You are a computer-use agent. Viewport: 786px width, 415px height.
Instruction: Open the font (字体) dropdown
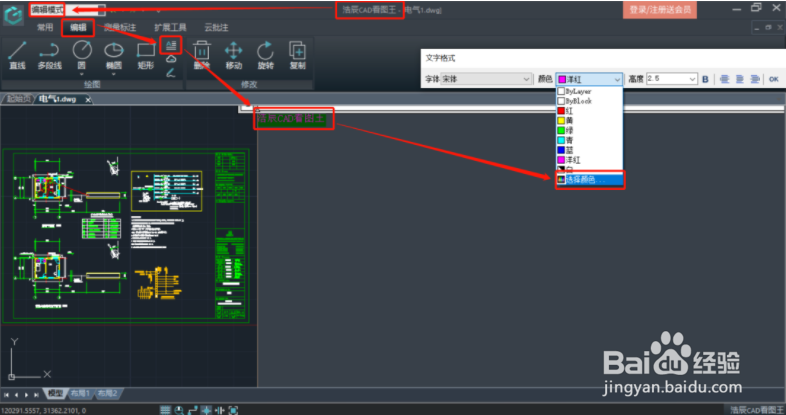[486, 79]
